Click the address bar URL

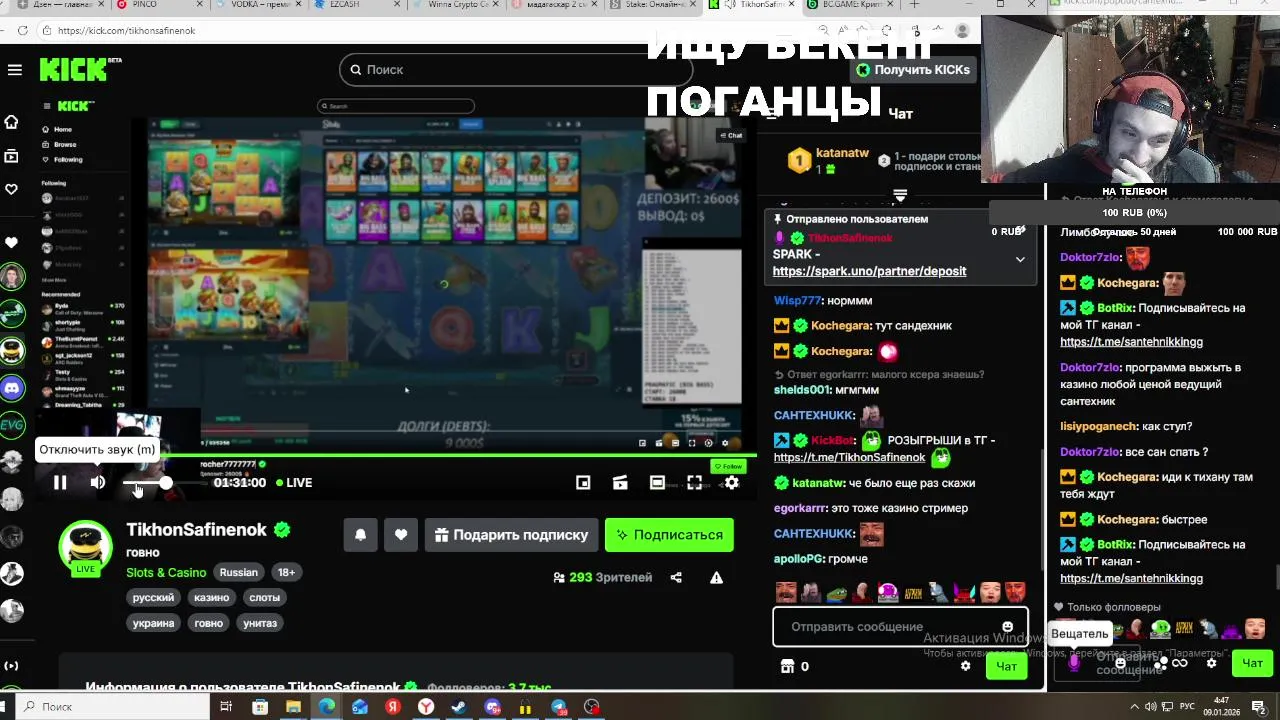pyautogui.click(x=126, y=31)
